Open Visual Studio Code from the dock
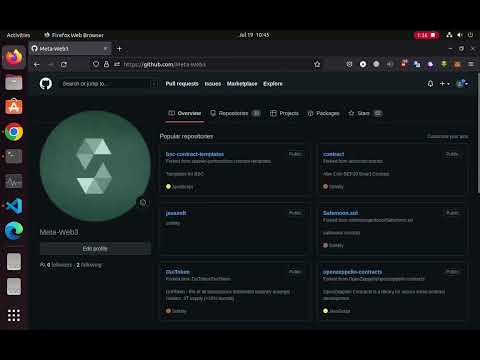 click(x=14, y=206)
